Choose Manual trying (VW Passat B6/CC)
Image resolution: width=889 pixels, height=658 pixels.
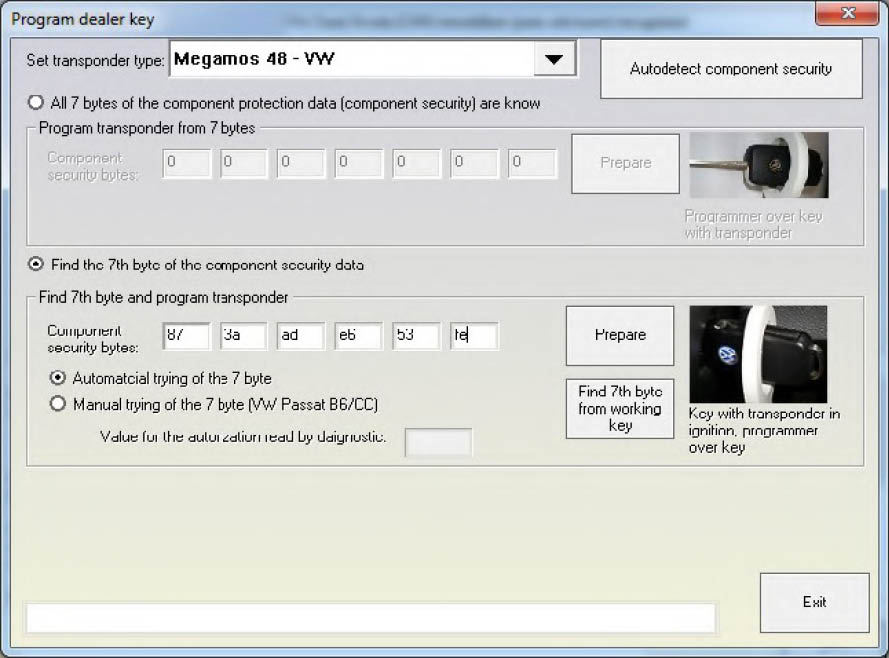[x=58, y=405]
